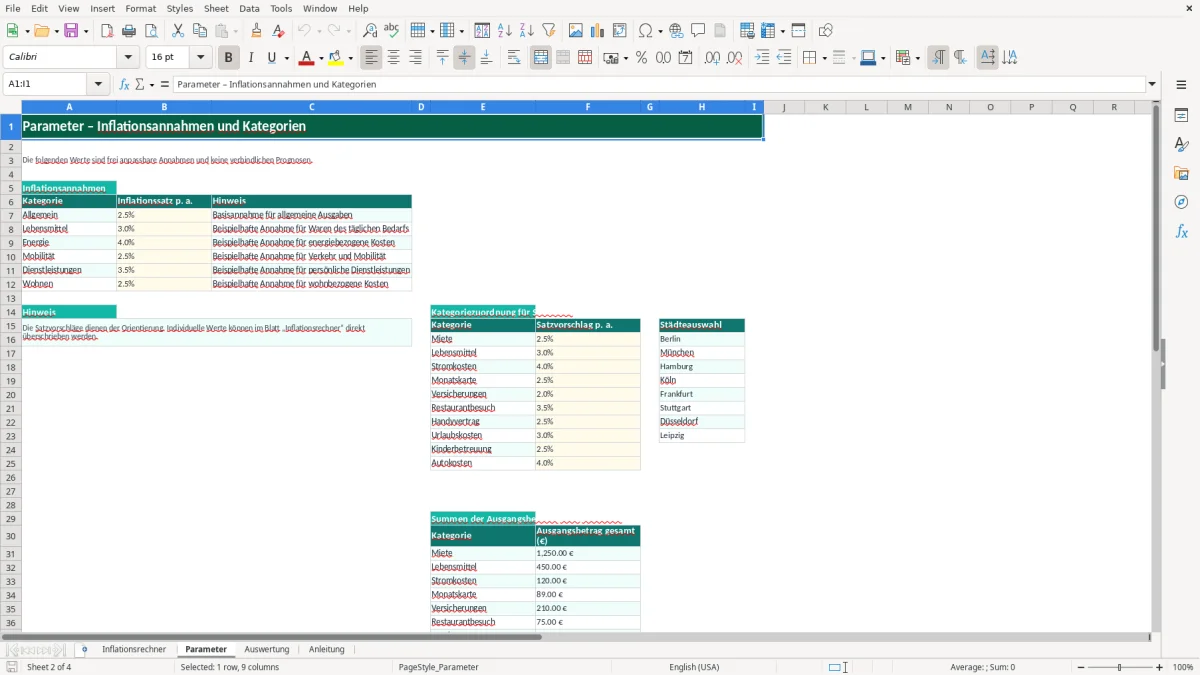Click the Sort Ascending icon
The image size is (1200, 675).
[x=505, y=31]
